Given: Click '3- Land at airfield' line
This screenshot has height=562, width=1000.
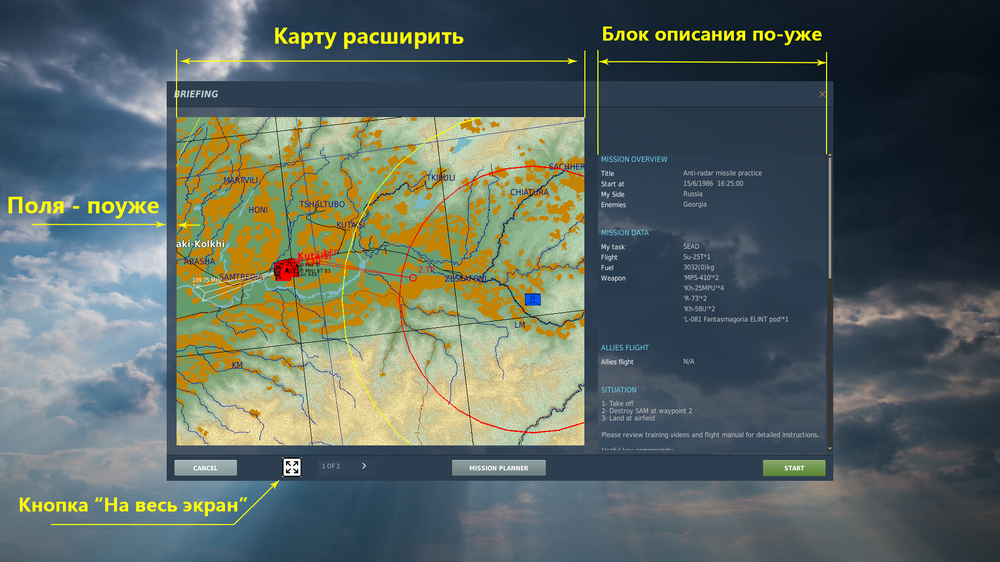Looking at the screenshot, I should 628,418.
